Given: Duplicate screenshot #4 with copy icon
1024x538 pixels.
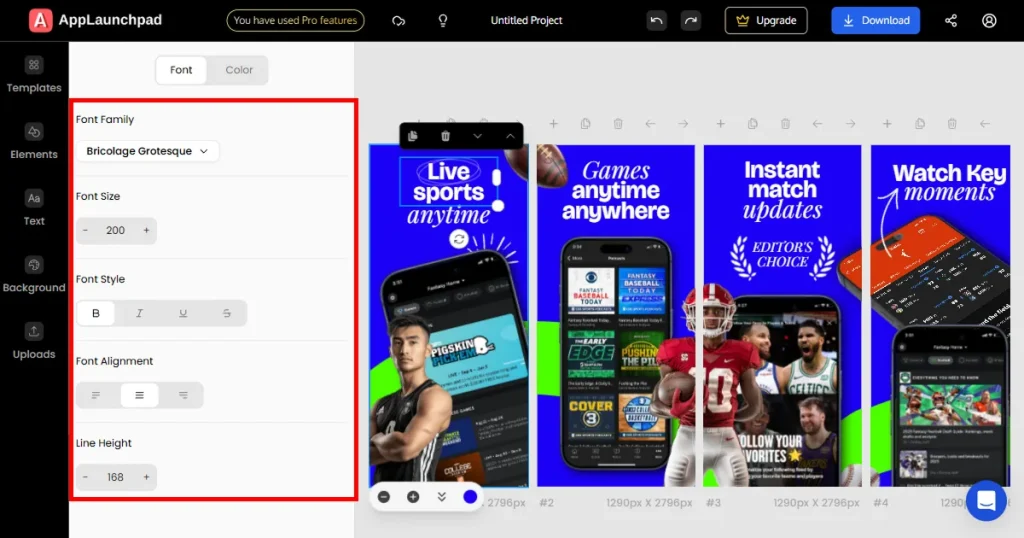Looking at the screenshot, I should (920, 123).
